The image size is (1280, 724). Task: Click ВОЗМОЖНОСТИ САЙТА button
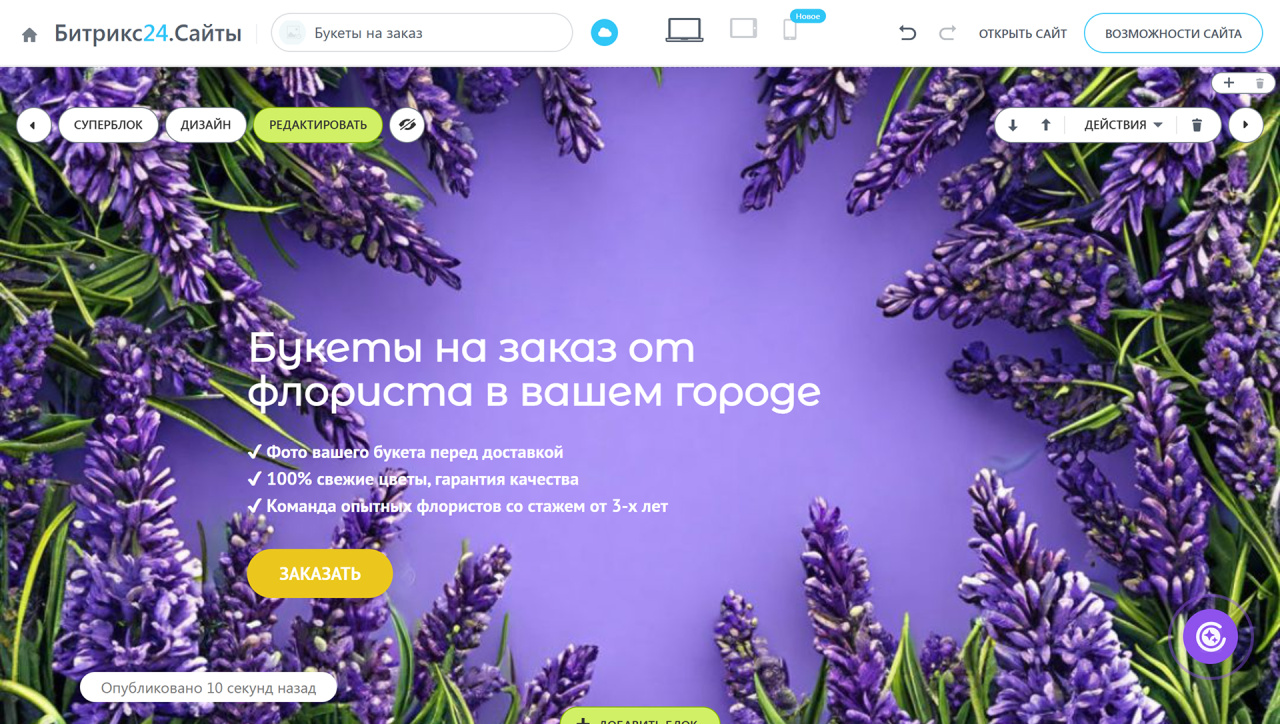1173,33
